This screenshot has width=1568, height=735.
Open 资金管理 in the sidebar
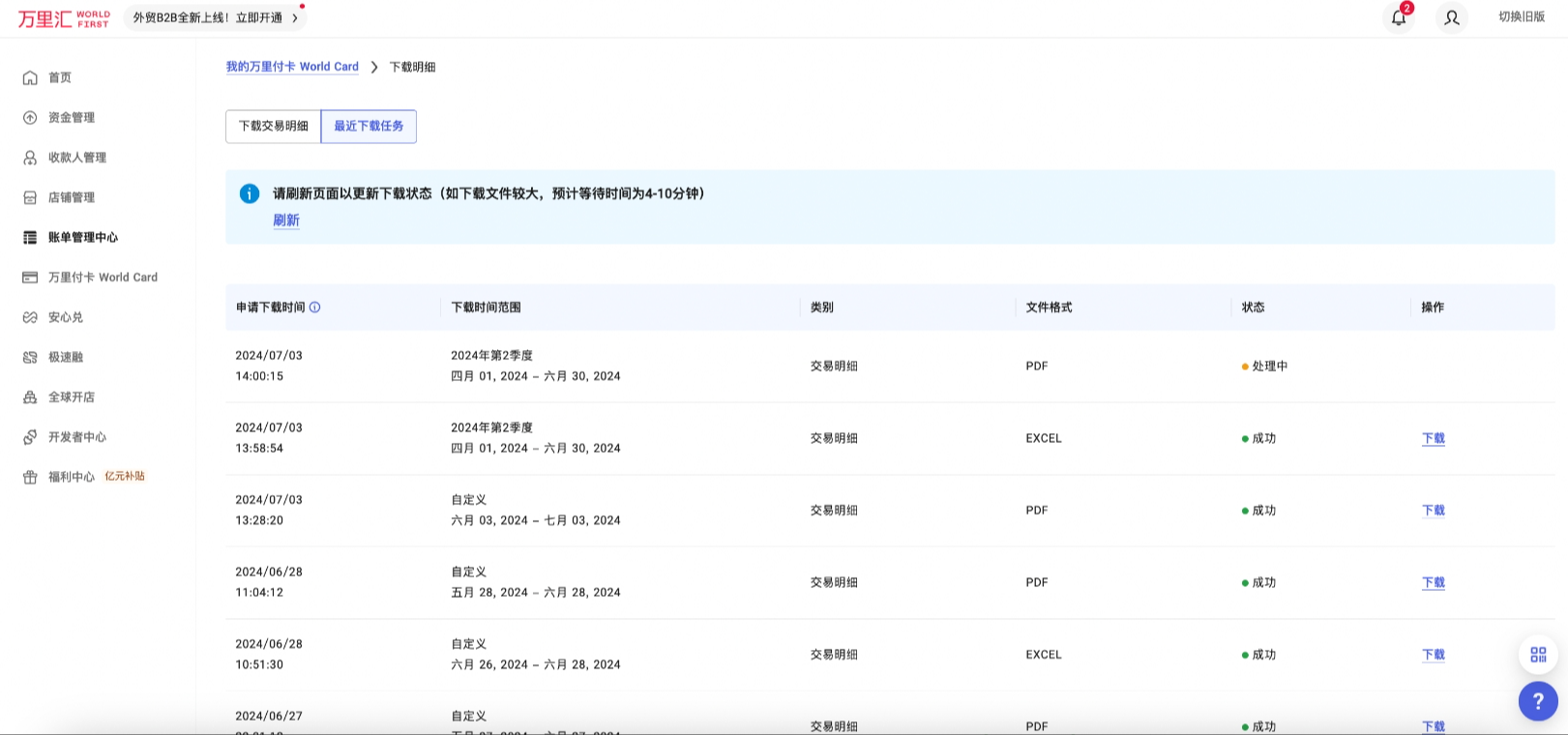click(x=72, y=118)
